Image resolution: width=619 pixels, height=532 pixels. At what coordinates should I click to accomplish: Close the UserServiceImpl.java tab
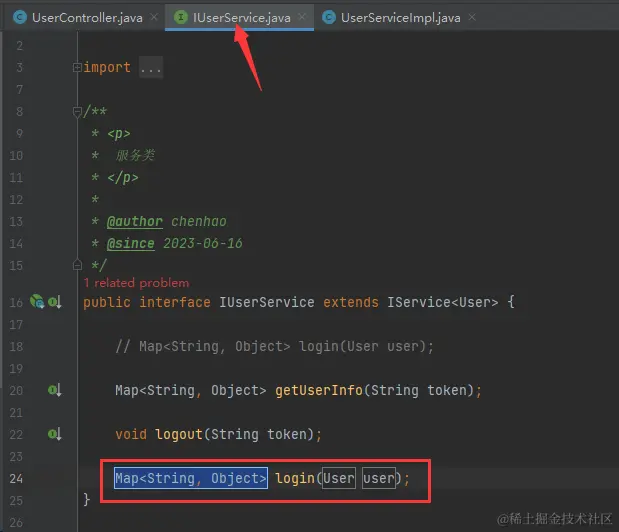(x=472, y=17)
